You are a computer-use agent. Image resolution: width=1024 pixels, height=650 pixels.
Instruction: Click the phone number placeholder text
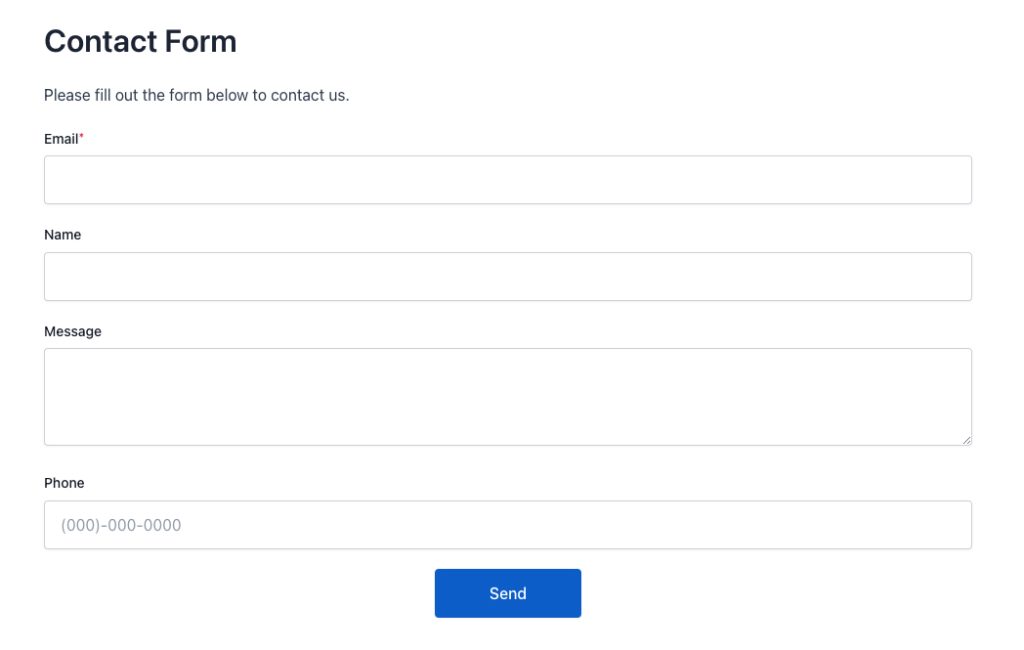pyautogui.click(x=120, y=524)
